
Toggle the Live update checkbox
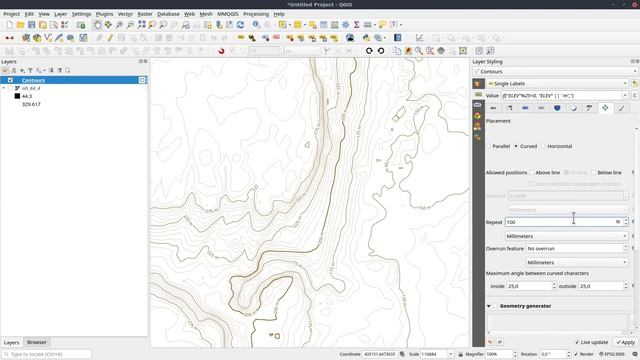coord(577,342)
